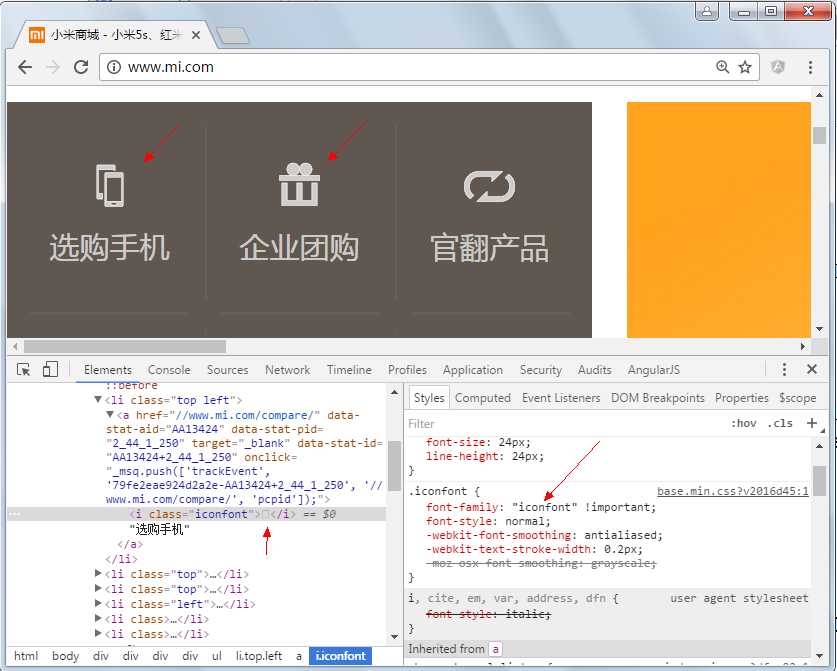
Task: Open the zoom indicator in address bar
Action: pyautogui.click(x=722, y=67)
